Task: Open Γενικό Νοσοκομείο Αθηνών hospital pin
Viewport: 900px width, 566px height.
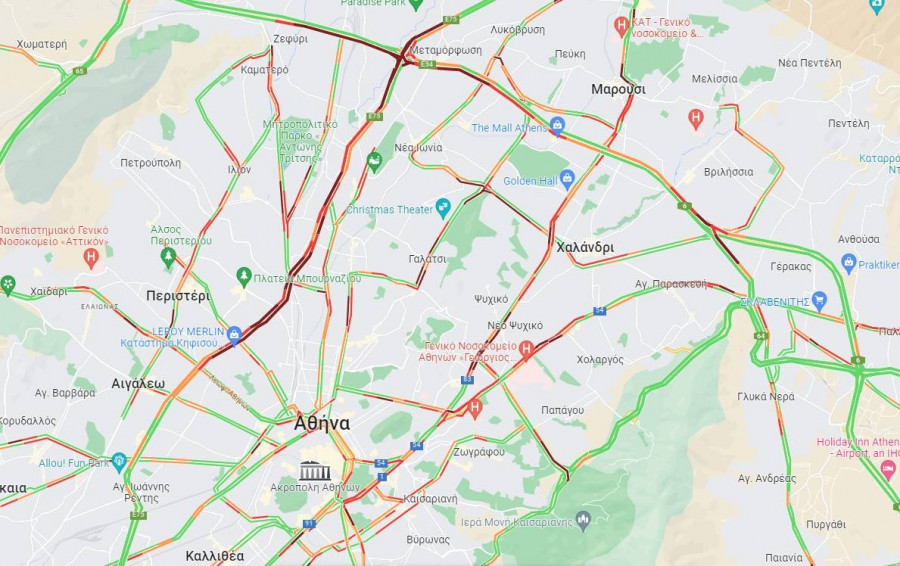Action: (526, 348)
